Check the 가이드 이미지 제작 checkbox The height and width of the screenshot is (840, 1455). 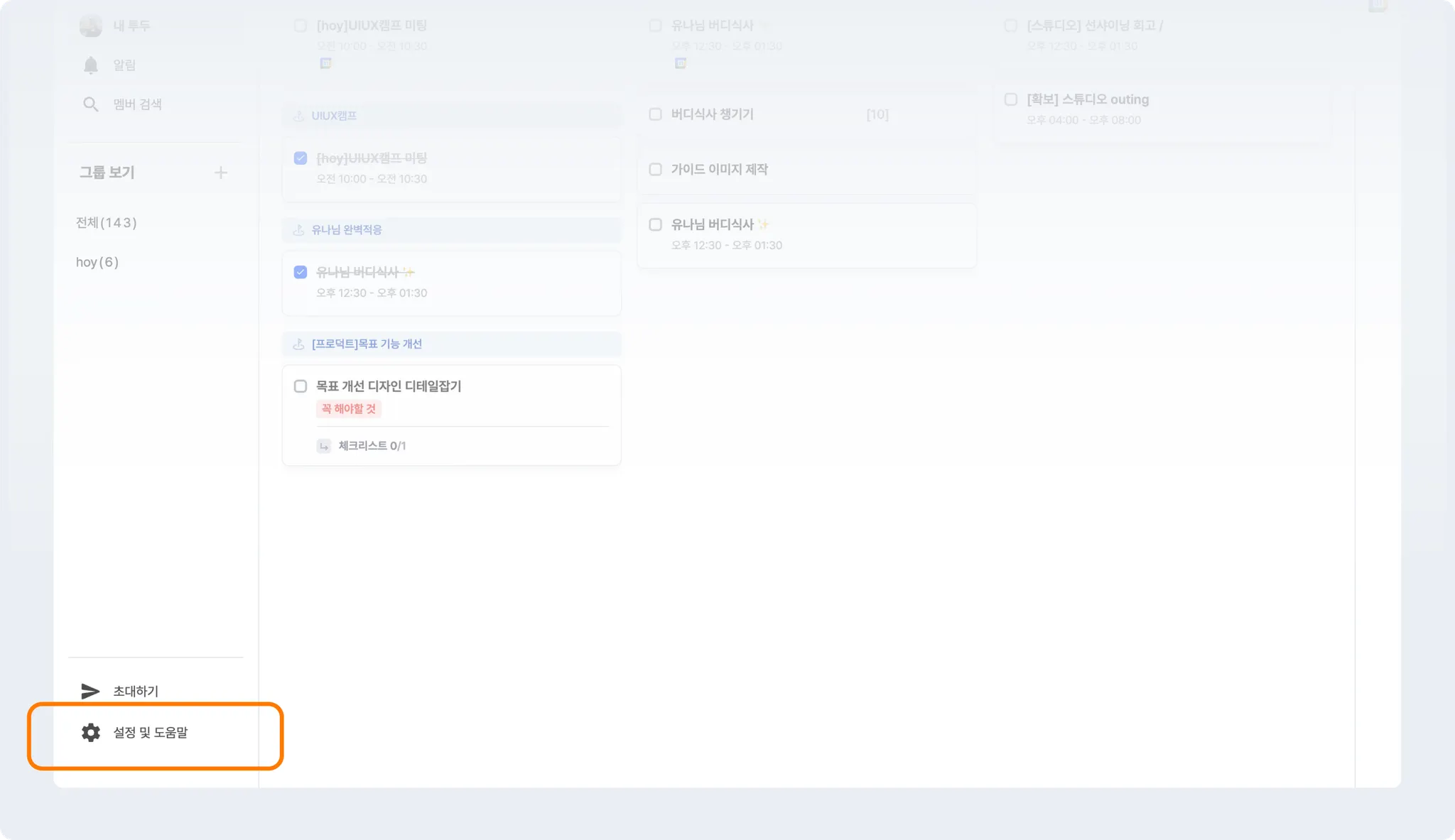point(656,169)
